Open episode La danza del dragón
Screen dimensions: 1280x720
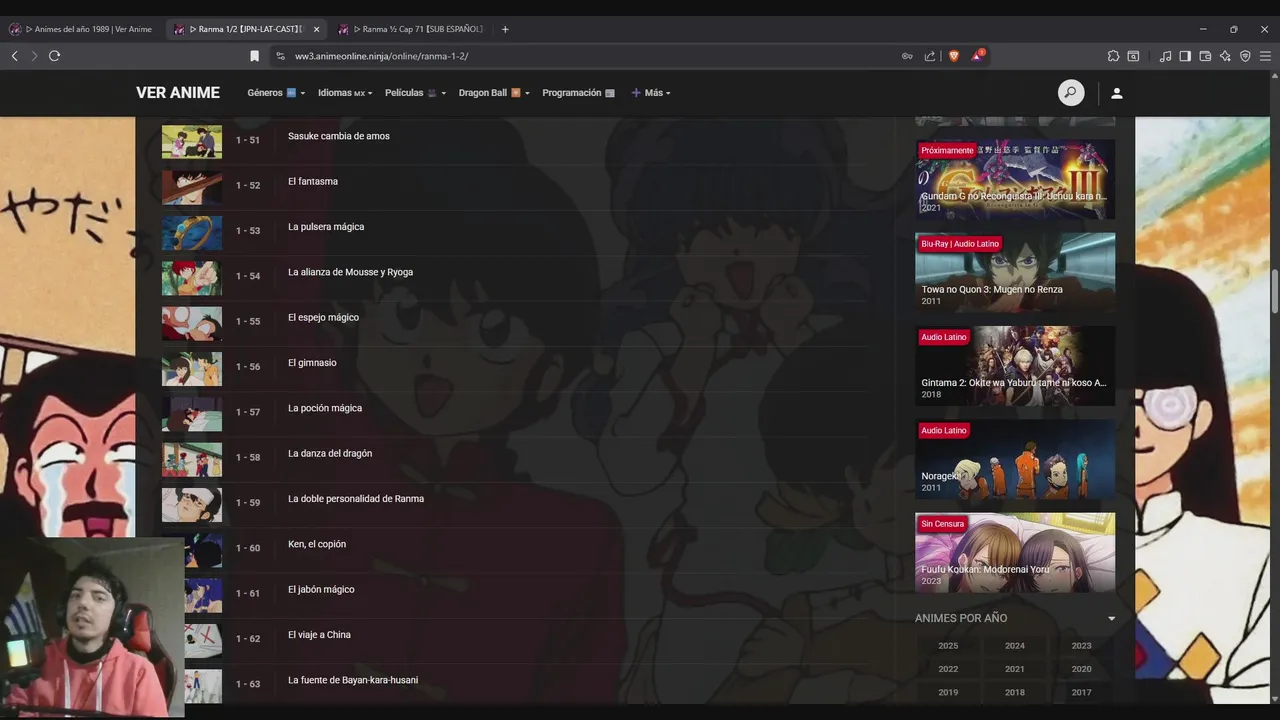click(x=330, y=453)
